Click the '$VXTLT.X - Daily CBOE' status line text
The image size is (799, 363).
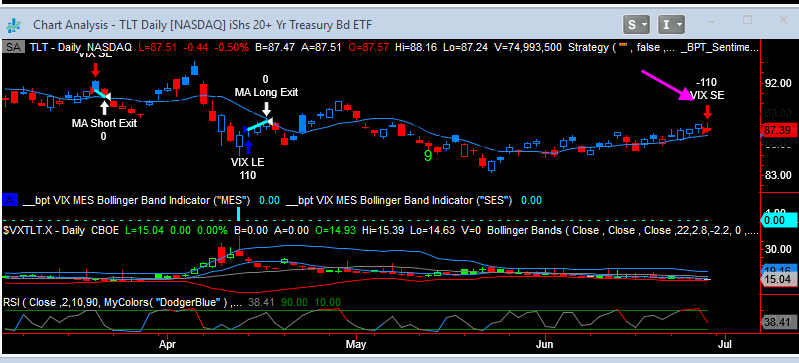pyautogui.click(x=61, y=230)
